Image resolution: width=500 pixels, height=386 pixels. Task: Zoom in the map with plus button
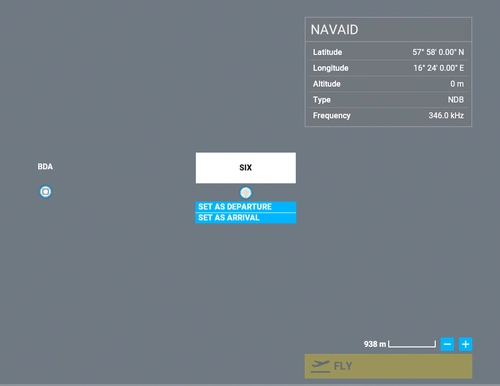point(465,344)
